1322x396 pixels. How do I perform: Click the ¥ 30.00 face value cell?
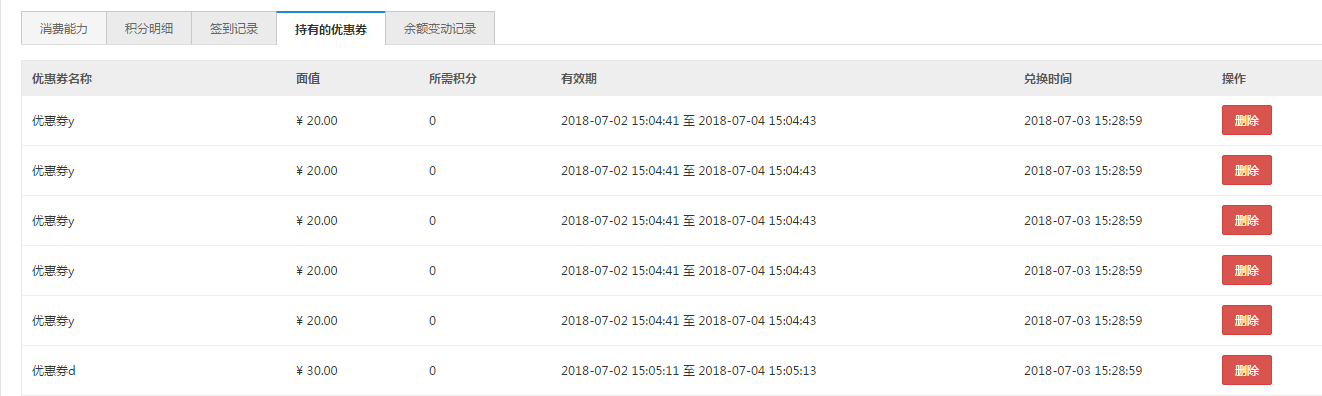pyautogui.click(x=317, y=371)
